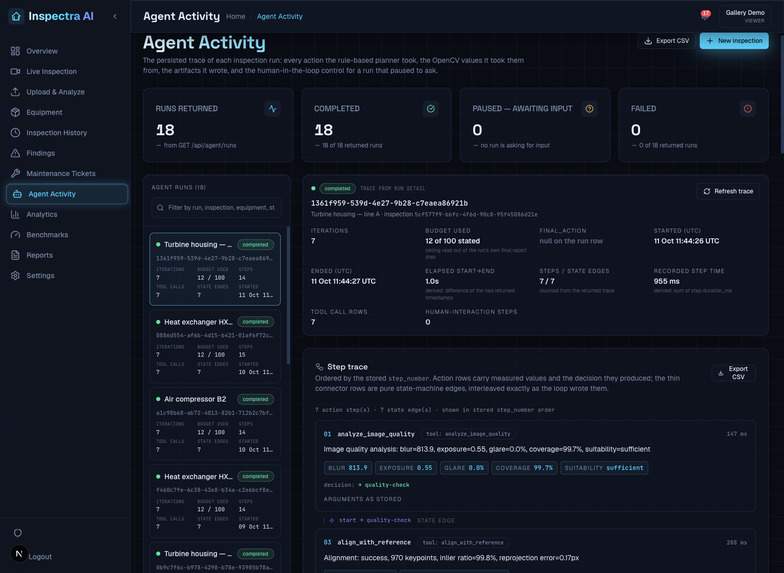The width and height of the screenshot is (784, 573).
Task: Go to Live Inspection page
Action: point(66,72)
